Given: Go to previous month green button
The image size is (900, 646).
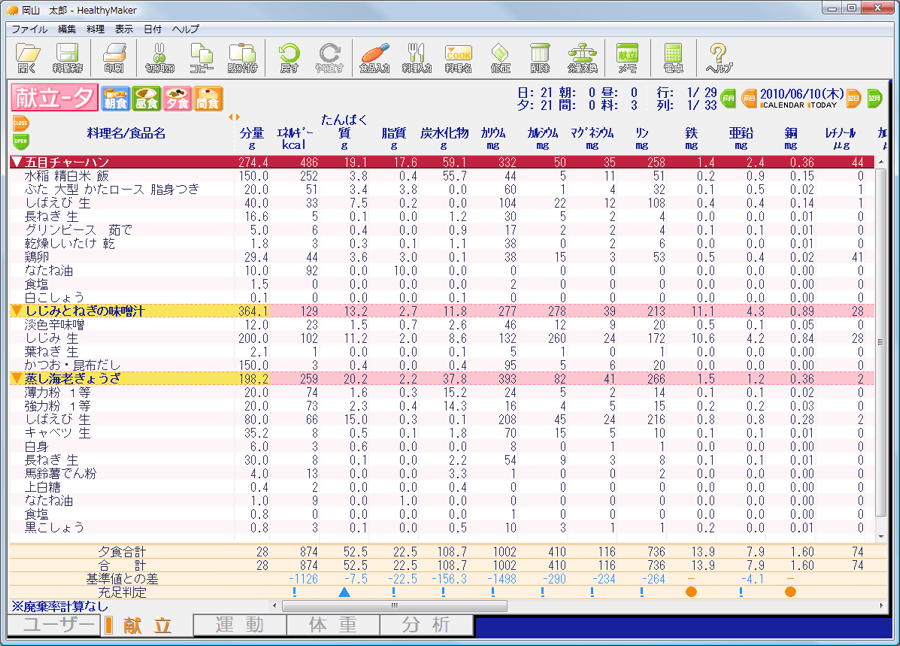Looking at the screenshot, I should click(x=728, y=98).
